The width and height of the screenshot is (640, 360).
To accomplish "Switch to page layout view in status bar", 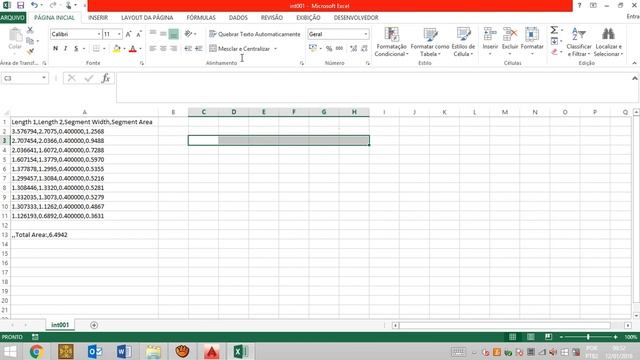I will coord(531,337).
